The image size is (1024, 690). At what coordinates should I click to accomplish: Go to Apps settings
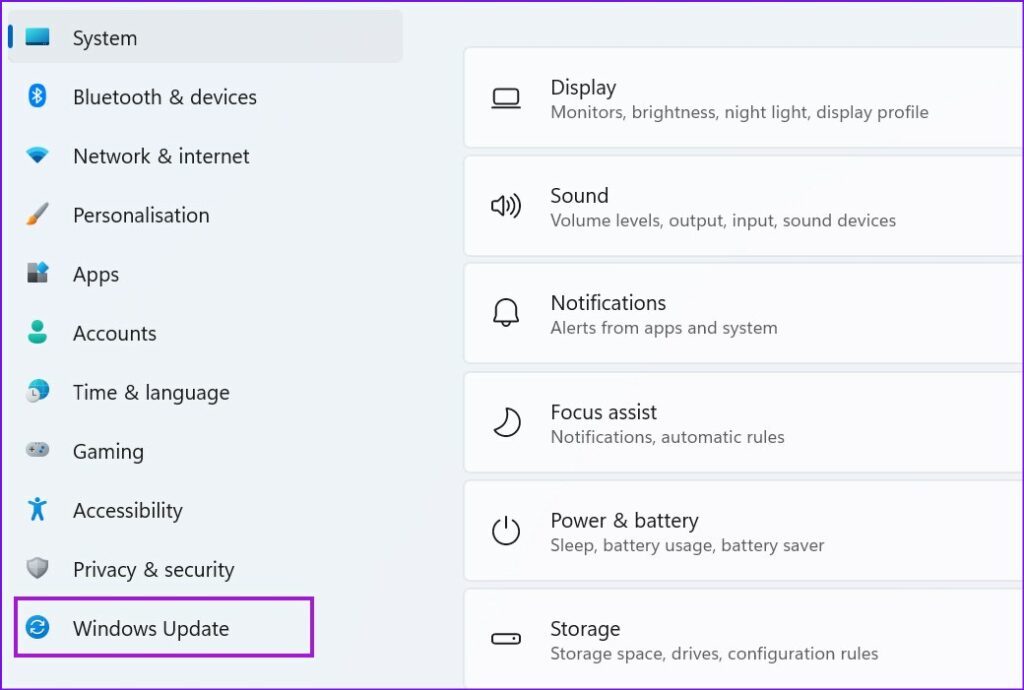pos(96,274)
